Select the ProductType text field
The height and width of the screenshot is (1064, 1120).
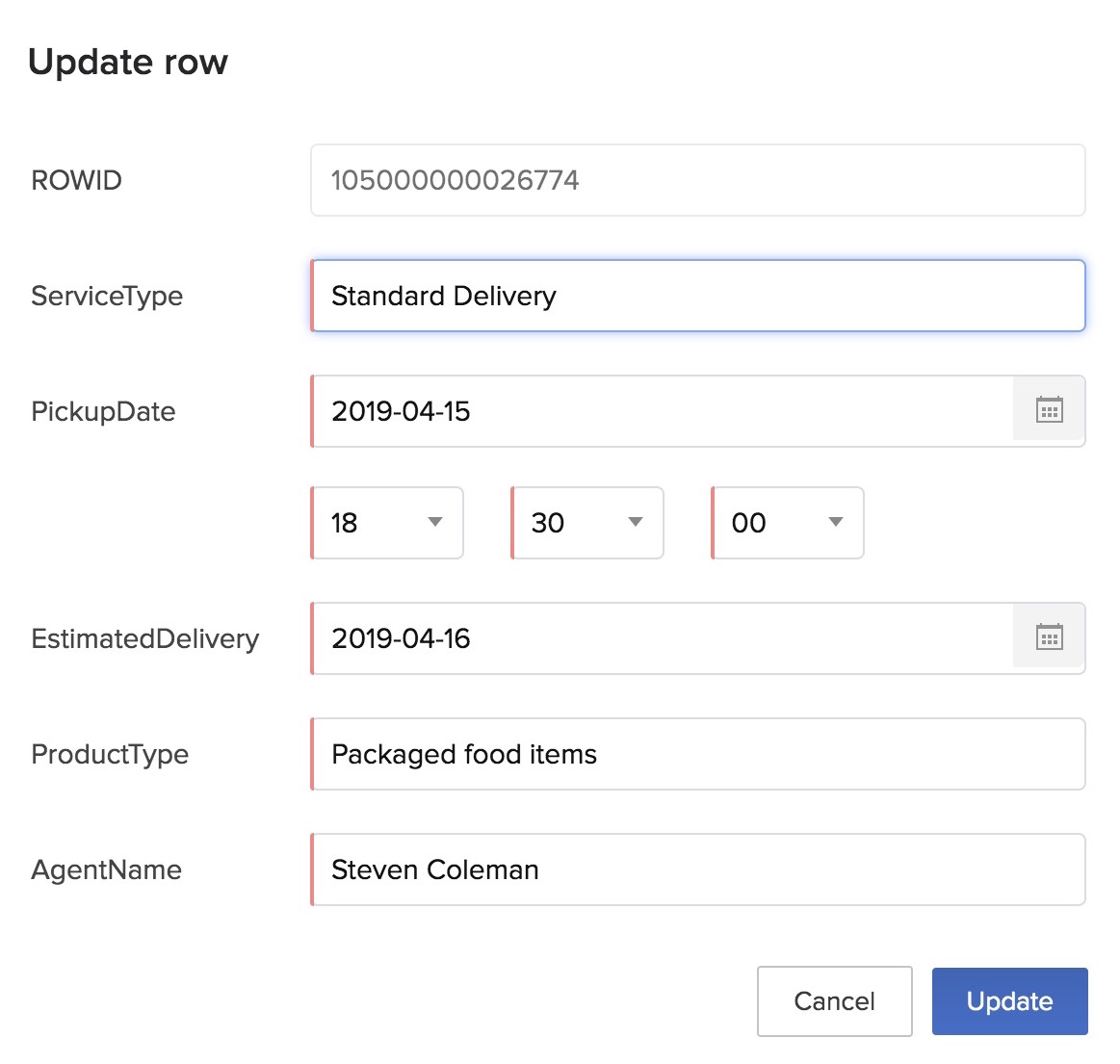point(697,754)
